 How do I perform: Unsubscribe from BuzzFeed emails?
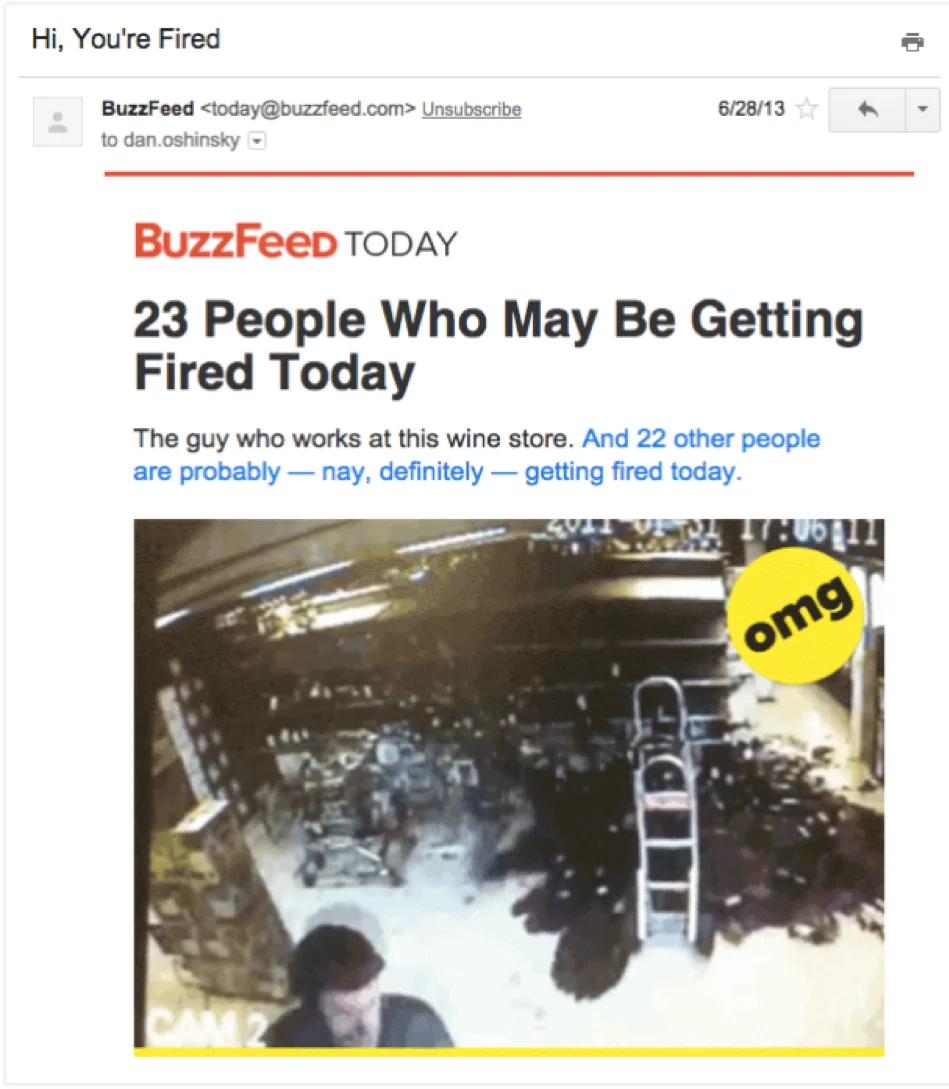click(472, 110)
